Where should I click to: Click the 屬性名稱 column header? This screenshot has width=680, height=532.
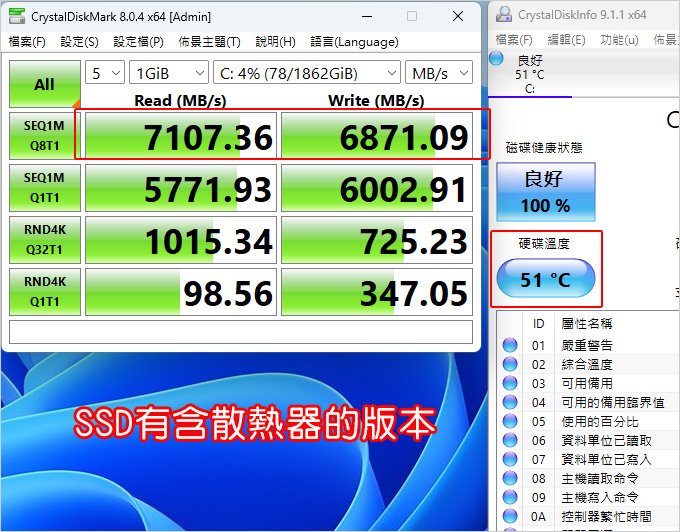(x=586, y=323)
